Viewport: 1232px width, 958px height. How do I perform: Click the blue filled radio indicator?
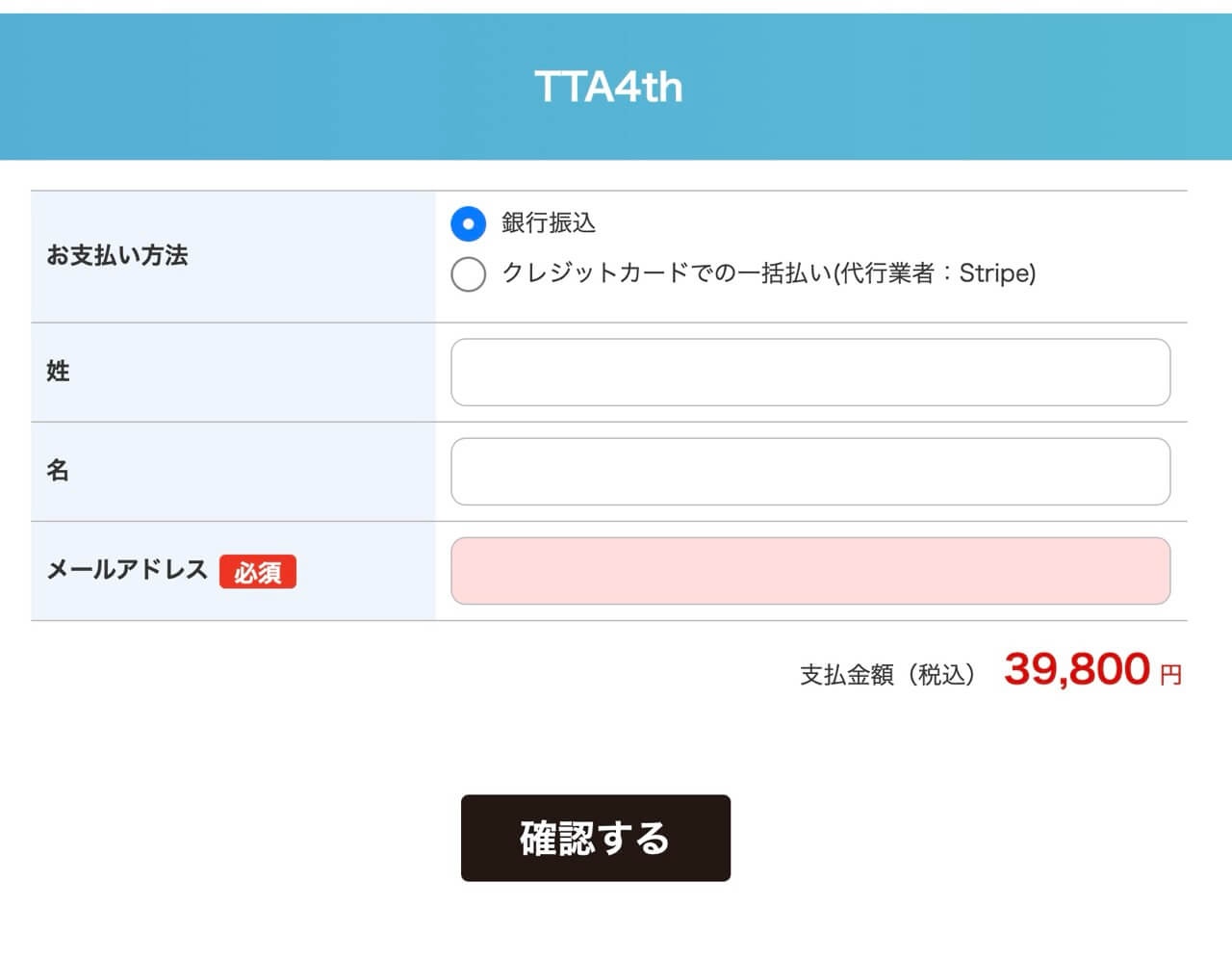tap(469, 223)
